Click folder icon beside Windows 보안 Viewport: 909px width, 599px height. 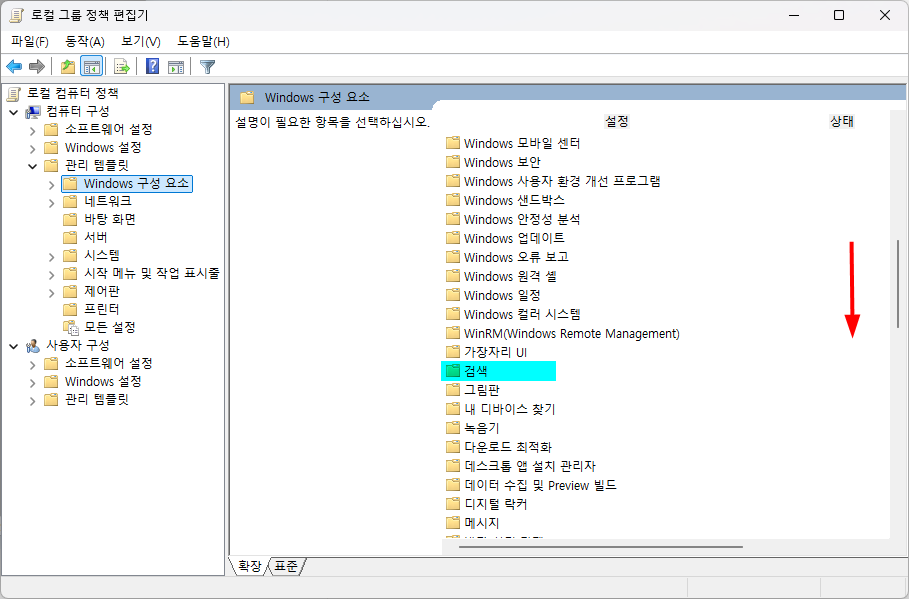pyautogui.click(x=453, y=162)
